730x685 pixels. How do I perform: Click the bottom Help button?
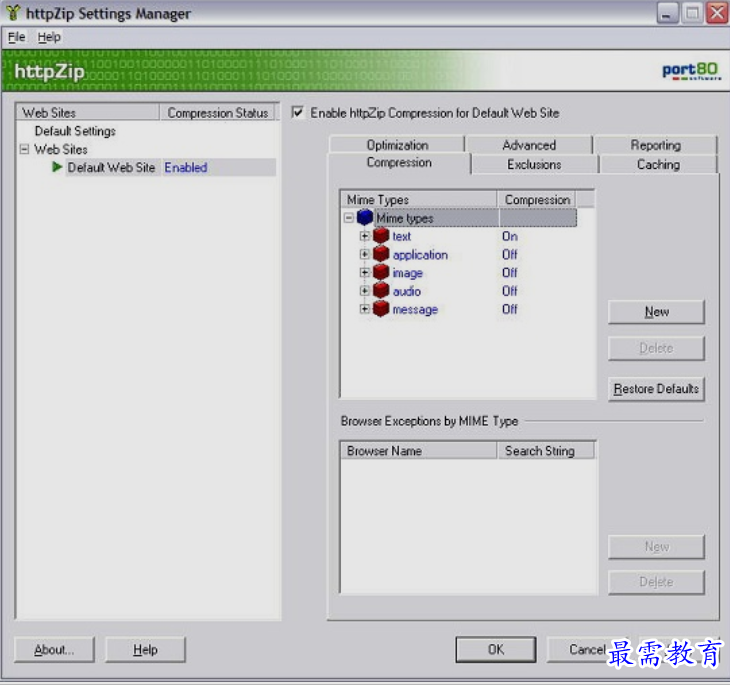coord(145,649)
